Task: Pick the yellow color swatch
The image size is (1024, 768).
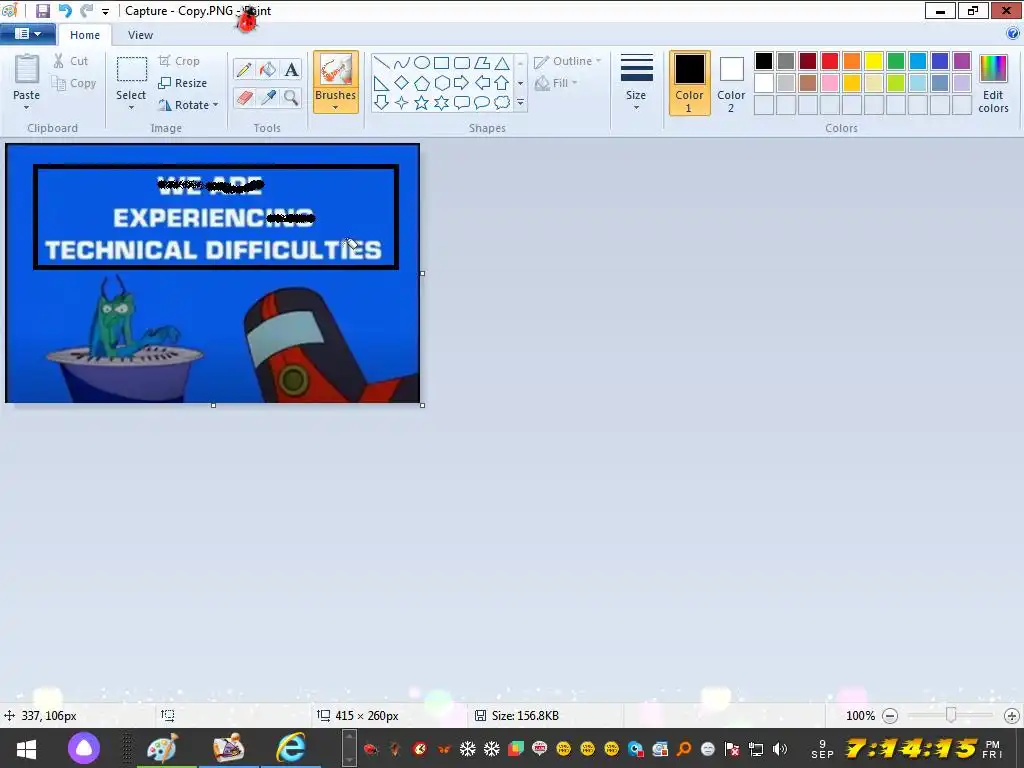Action: tap(874, 61)
